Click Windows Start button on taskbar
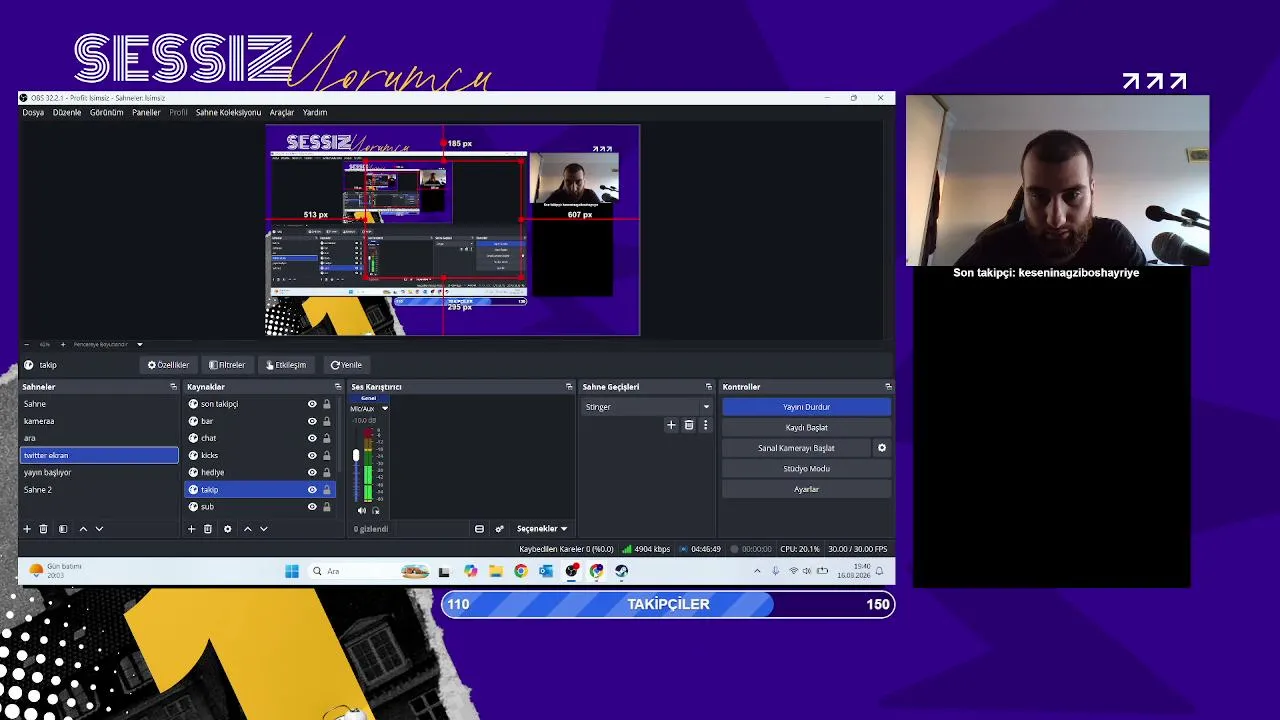 click(292, 571)
